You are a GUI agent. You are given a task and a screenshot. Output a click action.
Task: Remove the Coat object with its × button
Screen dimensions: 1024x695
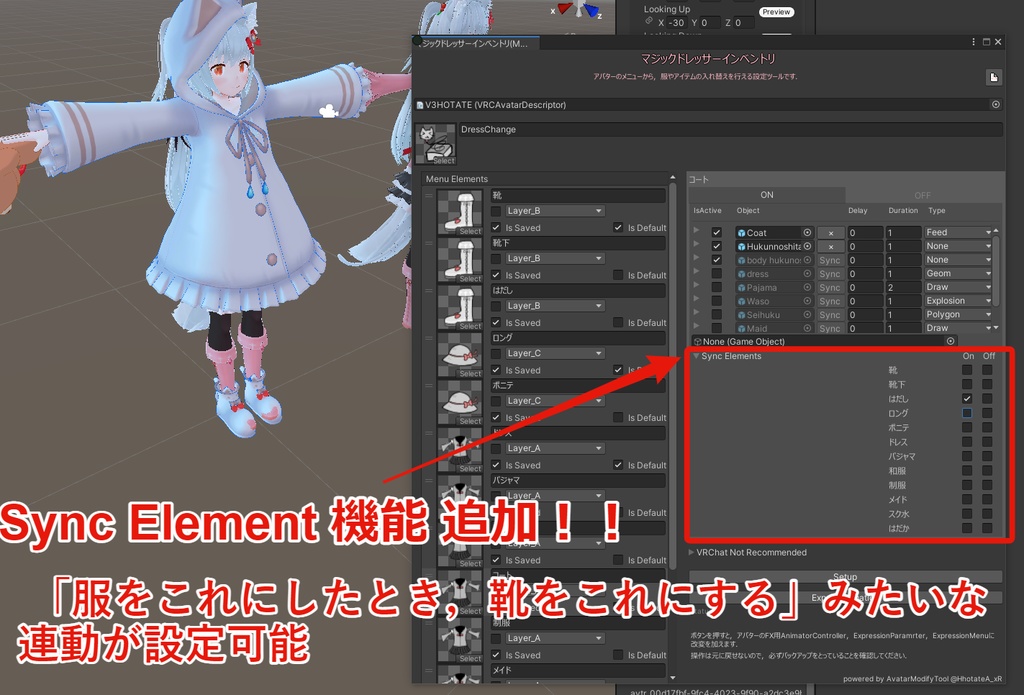pos(830,233)
